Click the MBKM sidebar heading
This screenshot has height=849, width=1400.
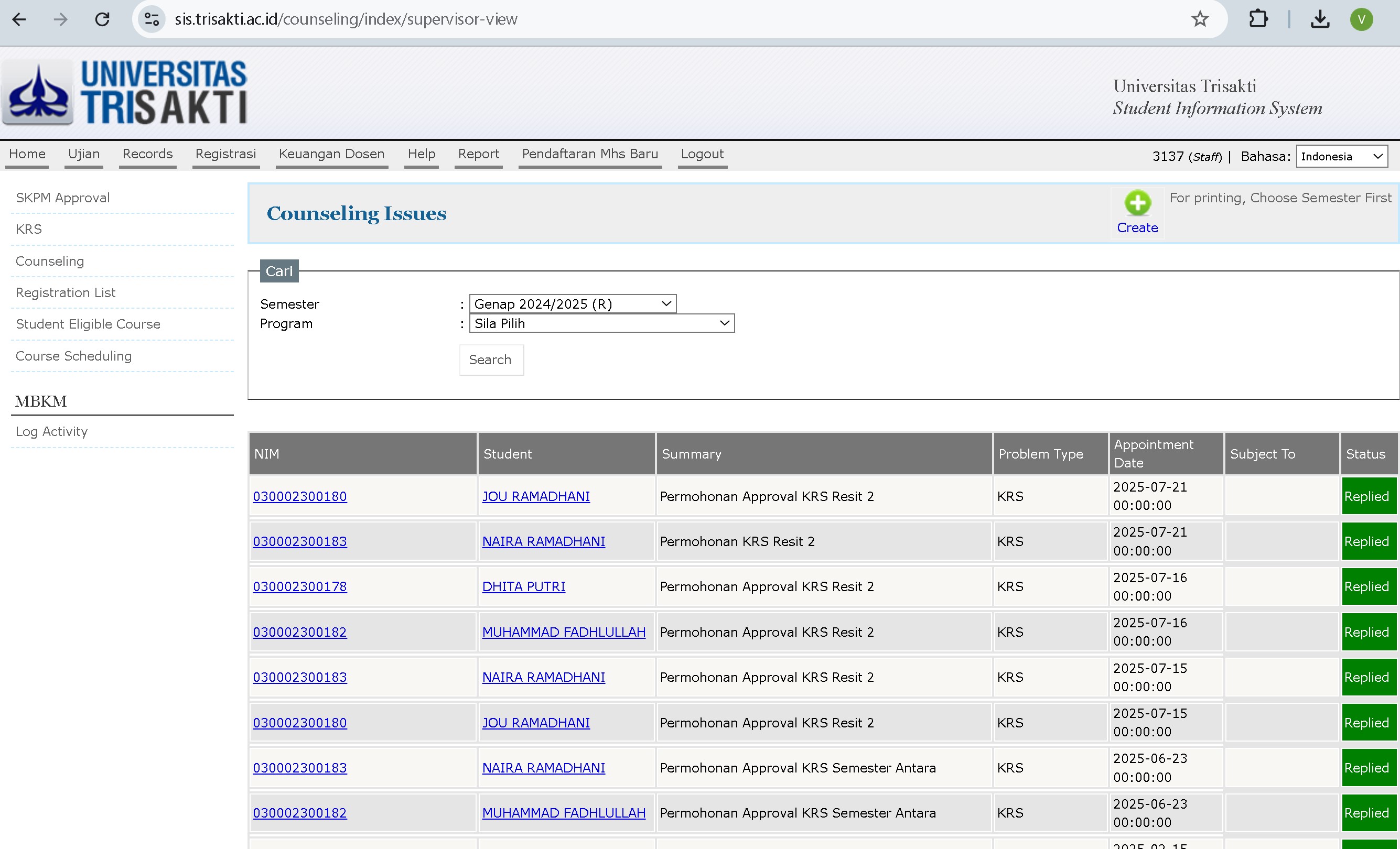pyautogui.click(x=41, y=401)
